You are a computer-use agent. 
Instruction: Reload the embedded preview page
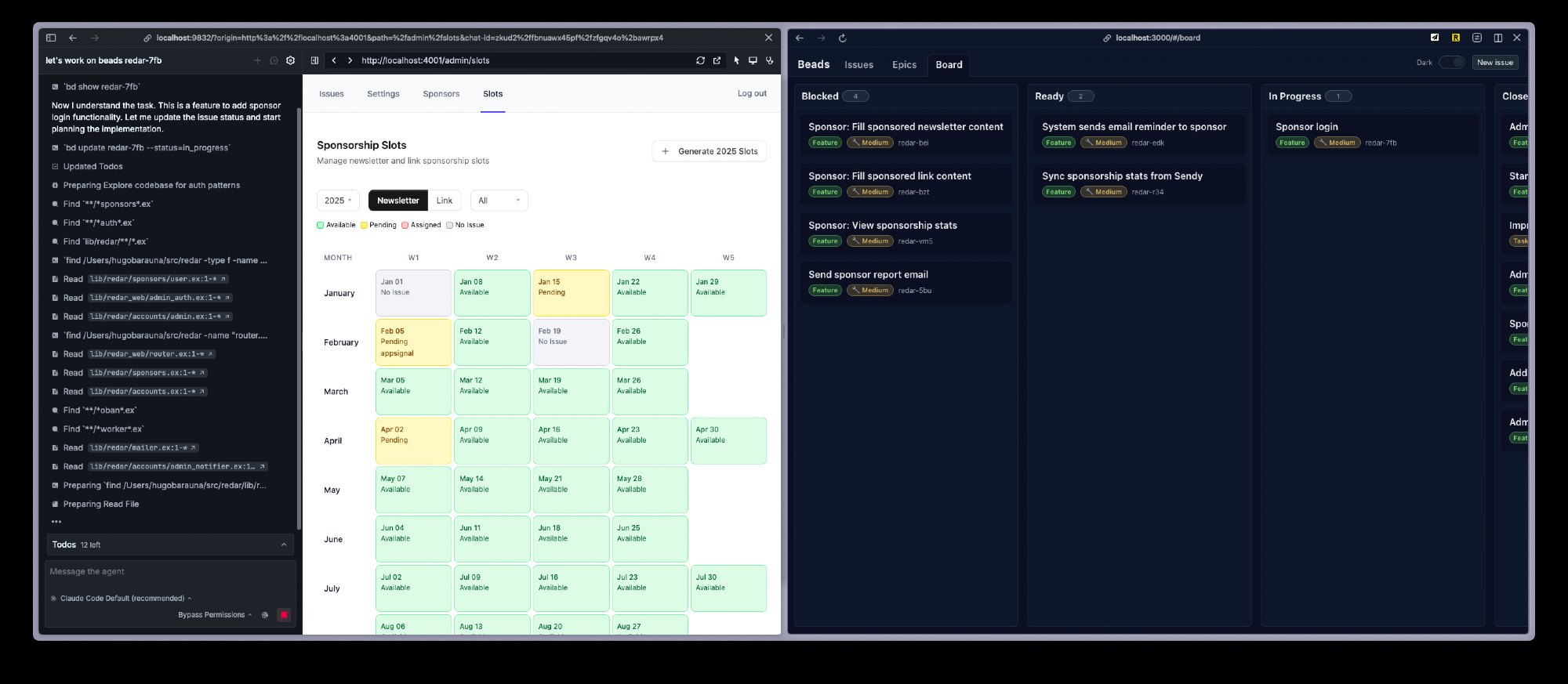[x=700, y=60]
